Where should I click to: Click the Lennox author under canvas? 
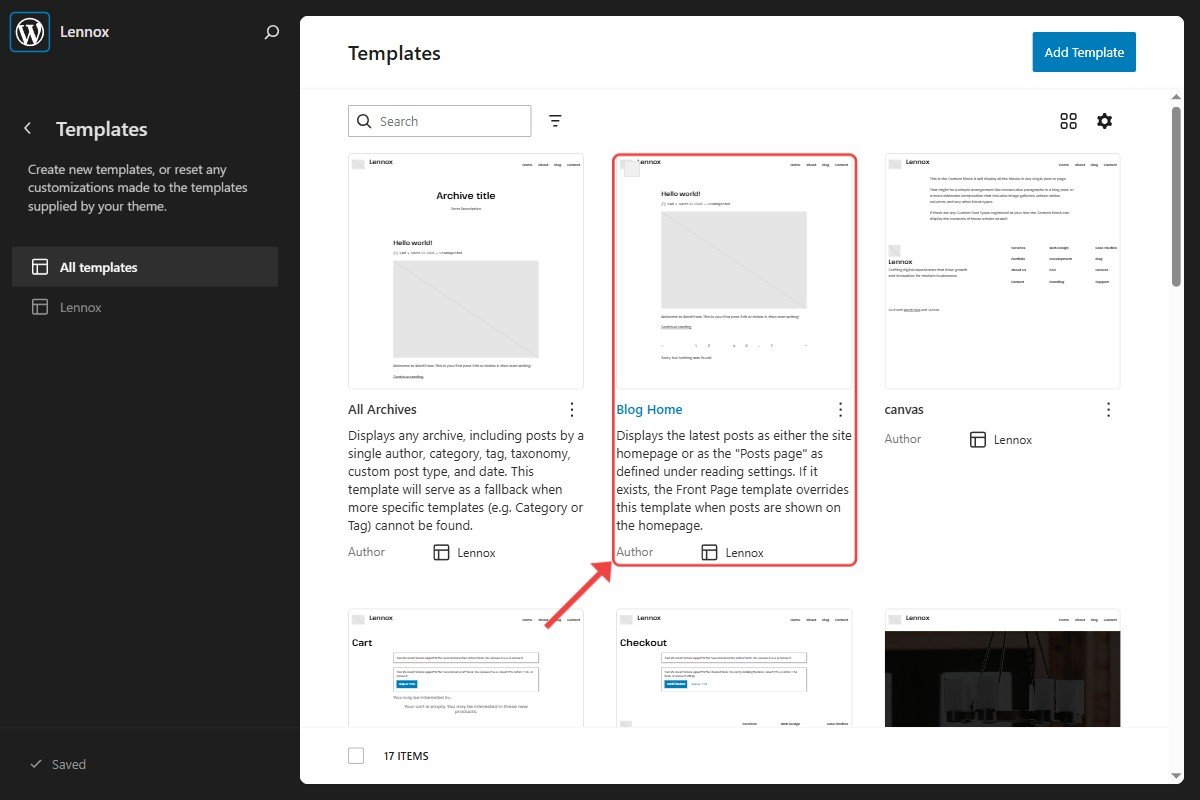tap(1013, 439)
